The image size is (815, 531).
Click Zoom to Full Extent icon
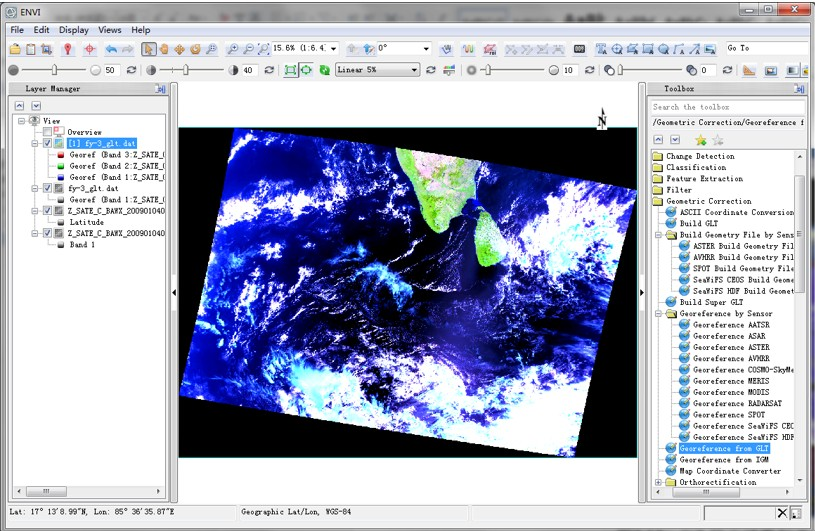tap(264, 49)
